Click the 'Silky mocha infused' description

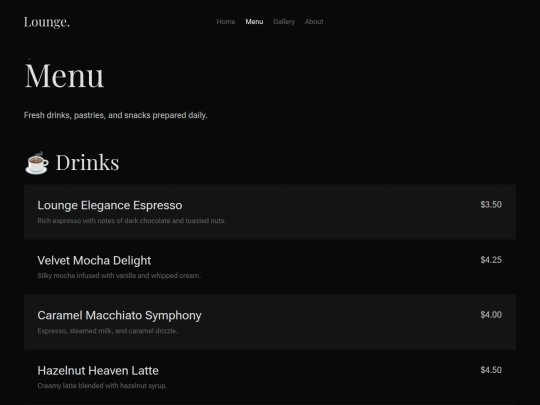tap(119, 276)
